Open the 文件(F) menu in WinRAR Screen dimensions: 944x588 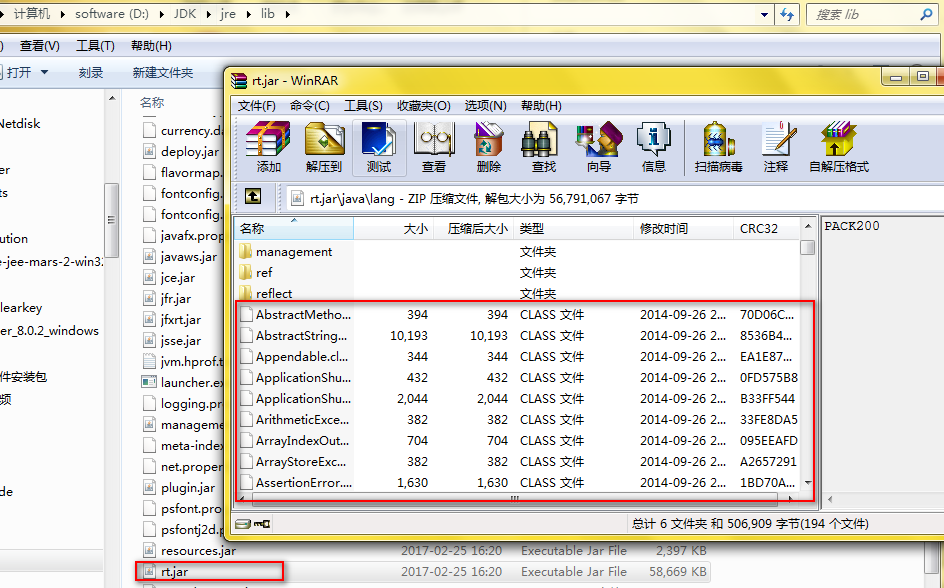pos(256,106)
